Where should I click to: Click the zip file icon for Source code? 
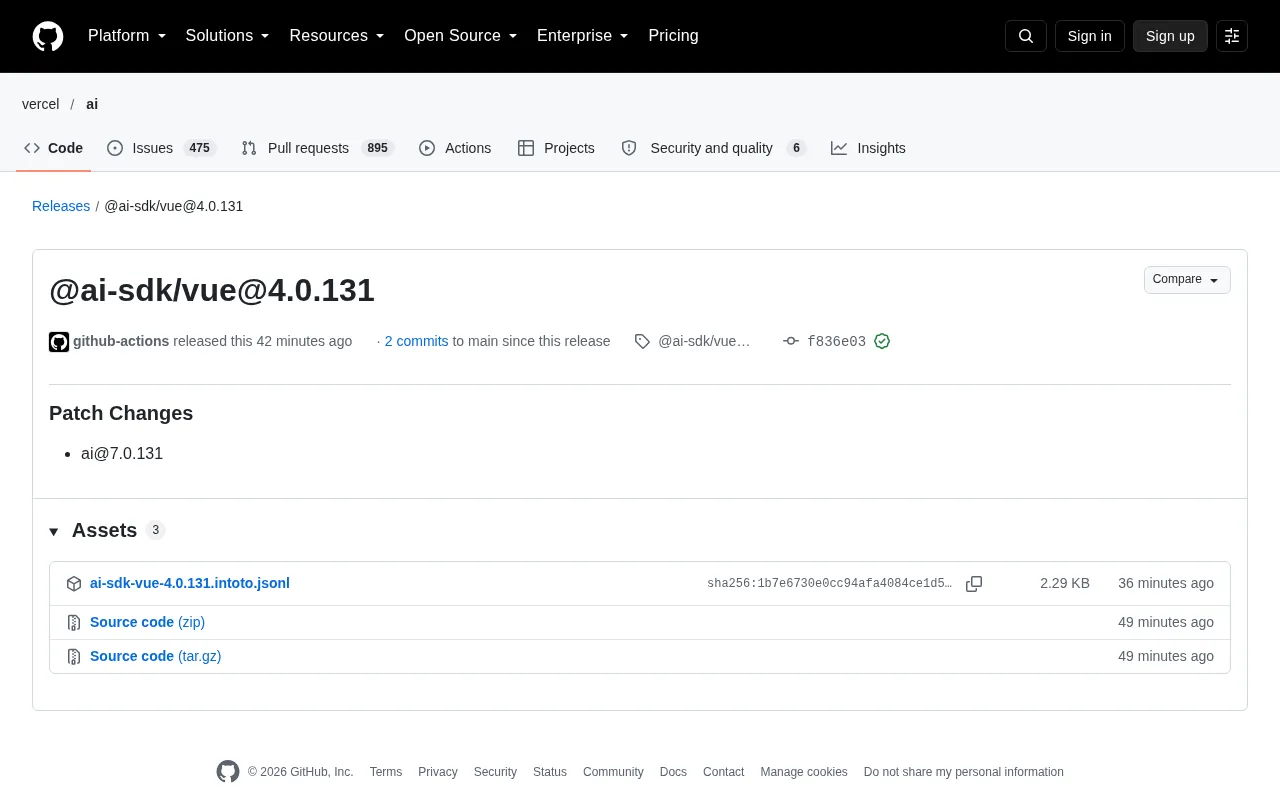click(74, 623)
